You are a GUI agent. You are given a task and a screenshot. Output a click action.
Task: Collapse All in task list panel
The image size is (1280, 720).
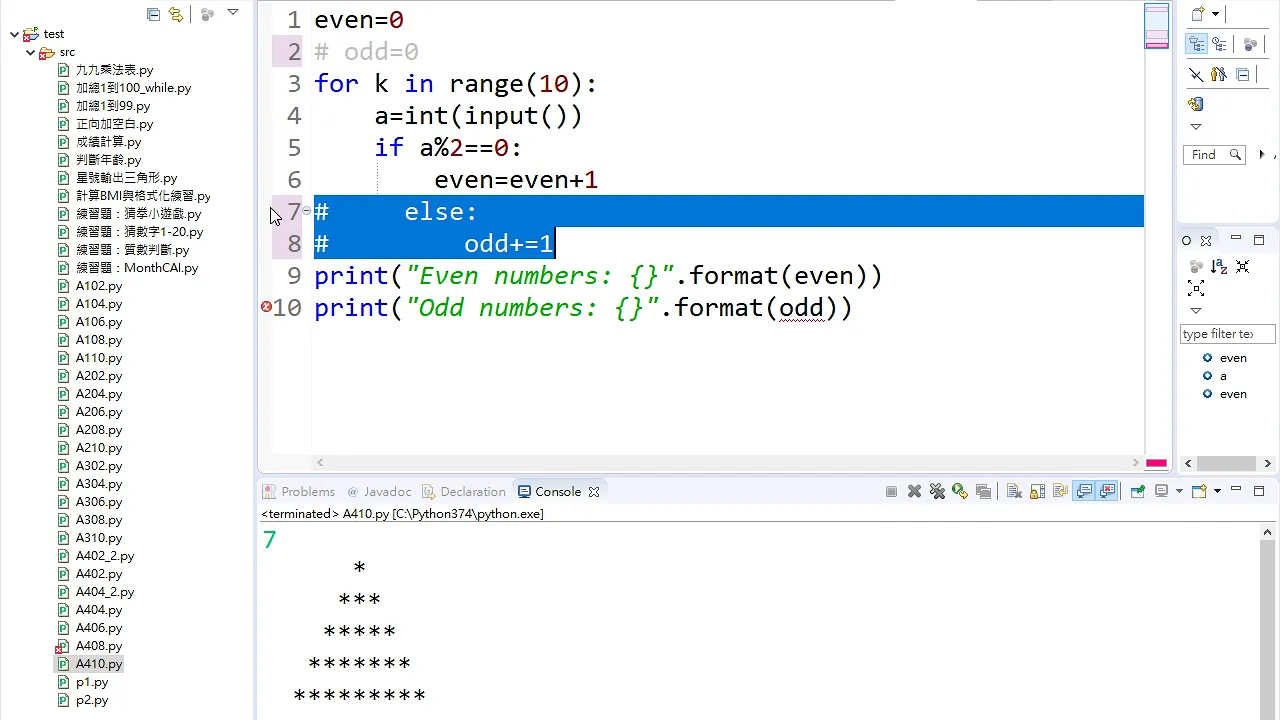(x=1243, y=74)
